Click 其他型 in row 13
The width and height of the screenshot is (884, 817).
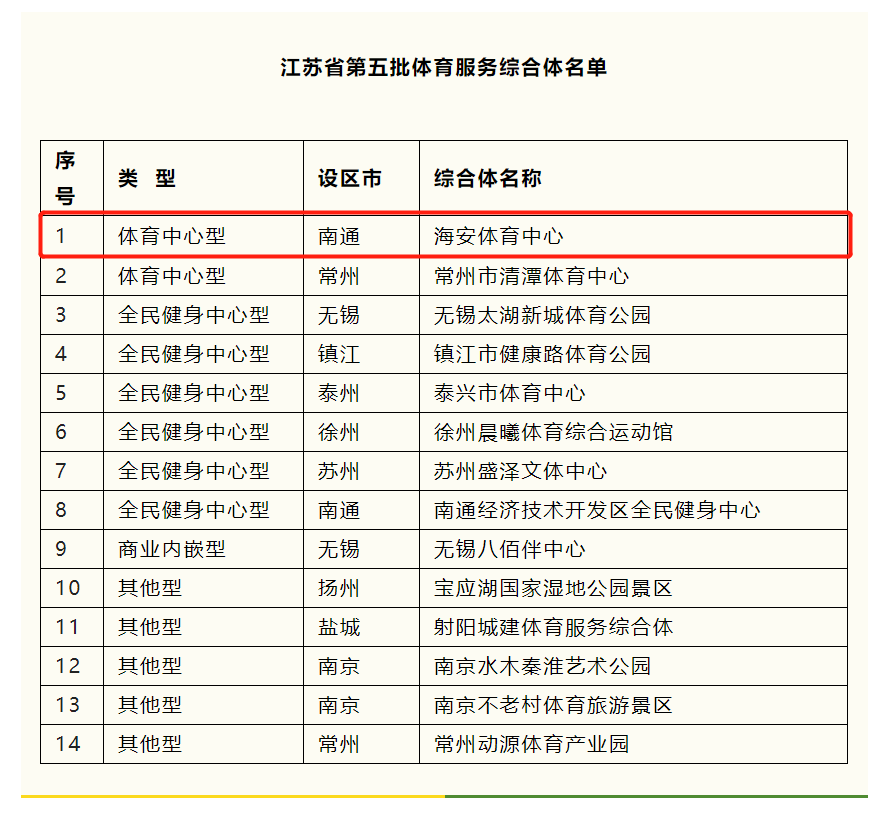coord(150,705)
